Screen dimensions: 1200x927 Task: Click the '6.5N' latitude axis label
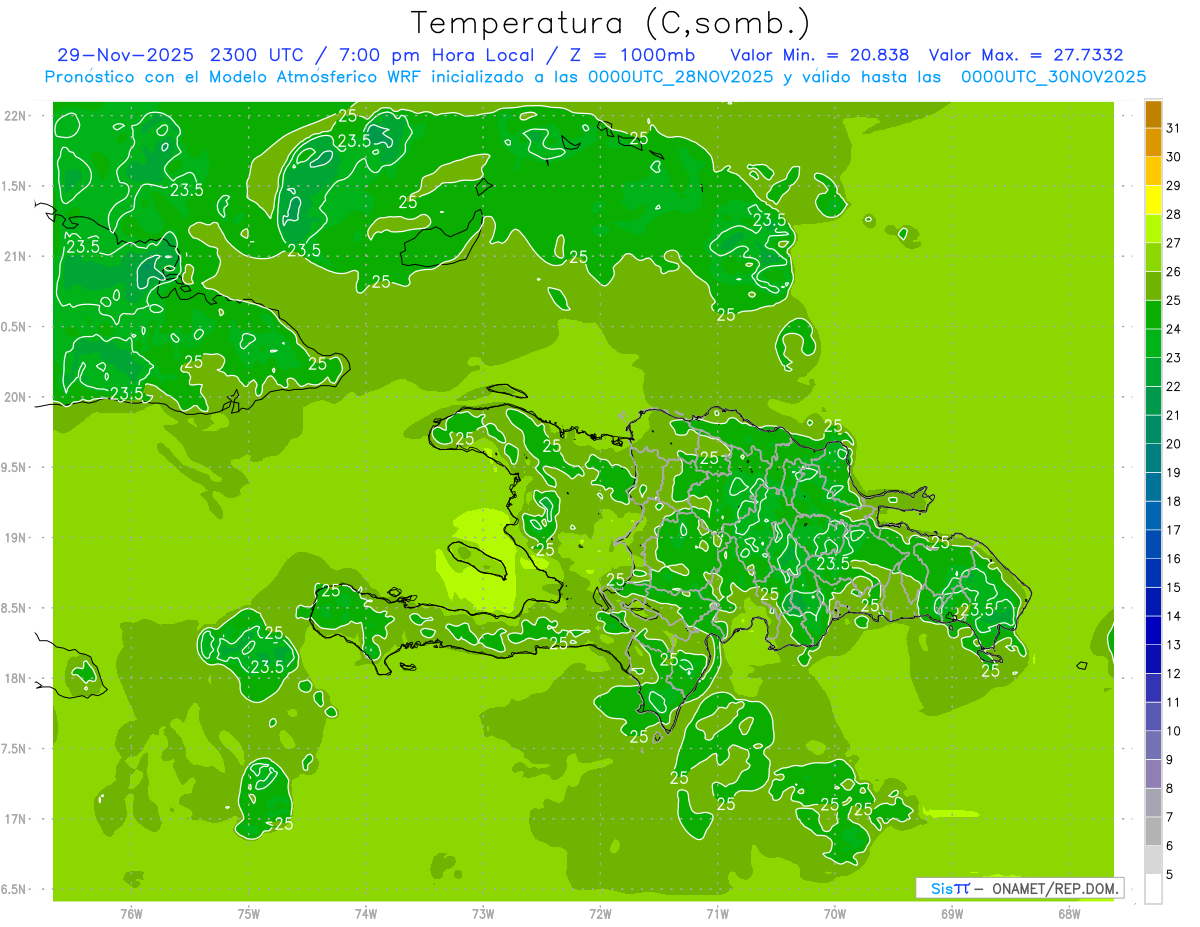click(x=14, y=889)
